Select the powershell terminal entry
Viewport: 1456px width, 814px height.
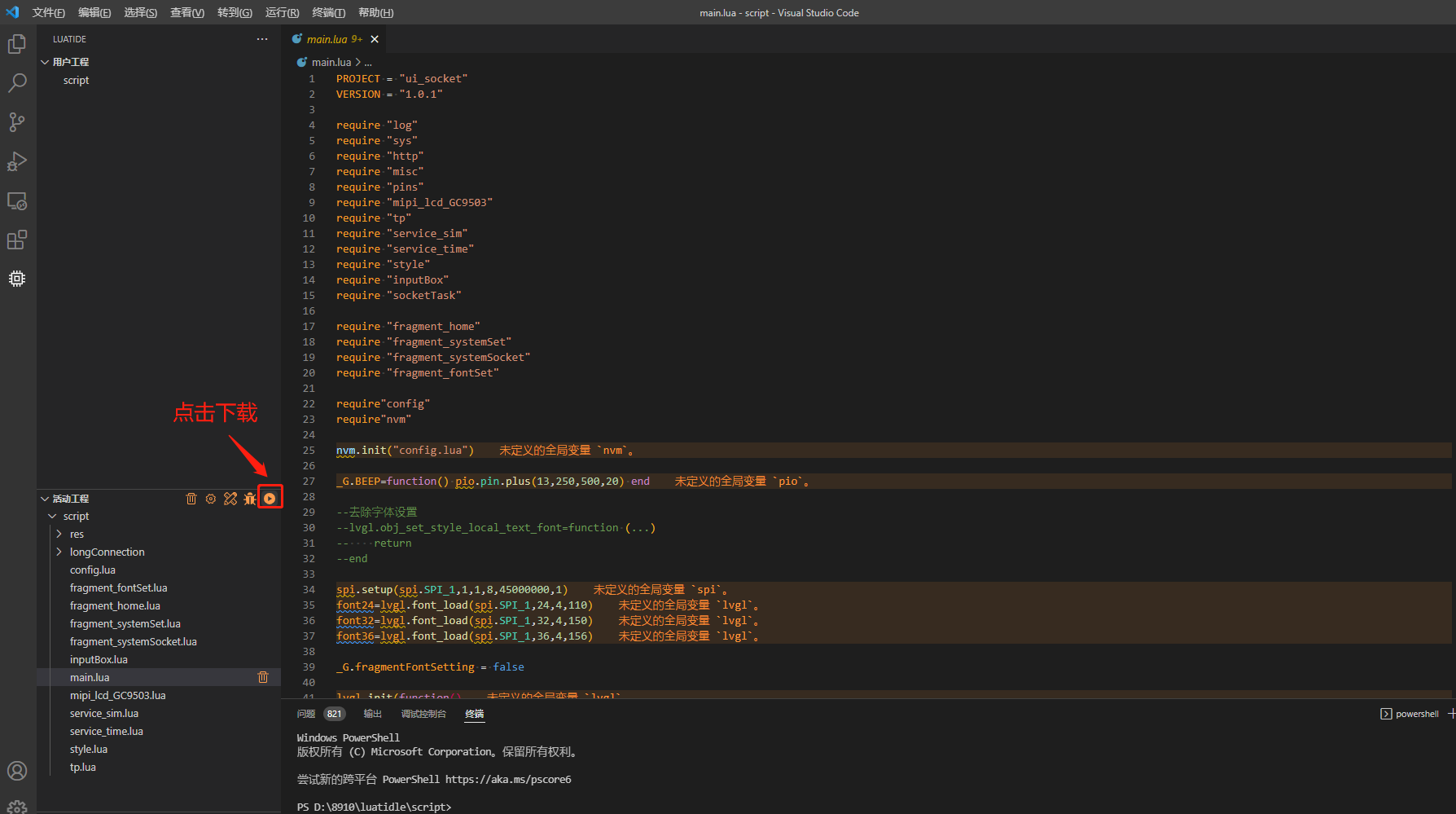click(1410, 714)
